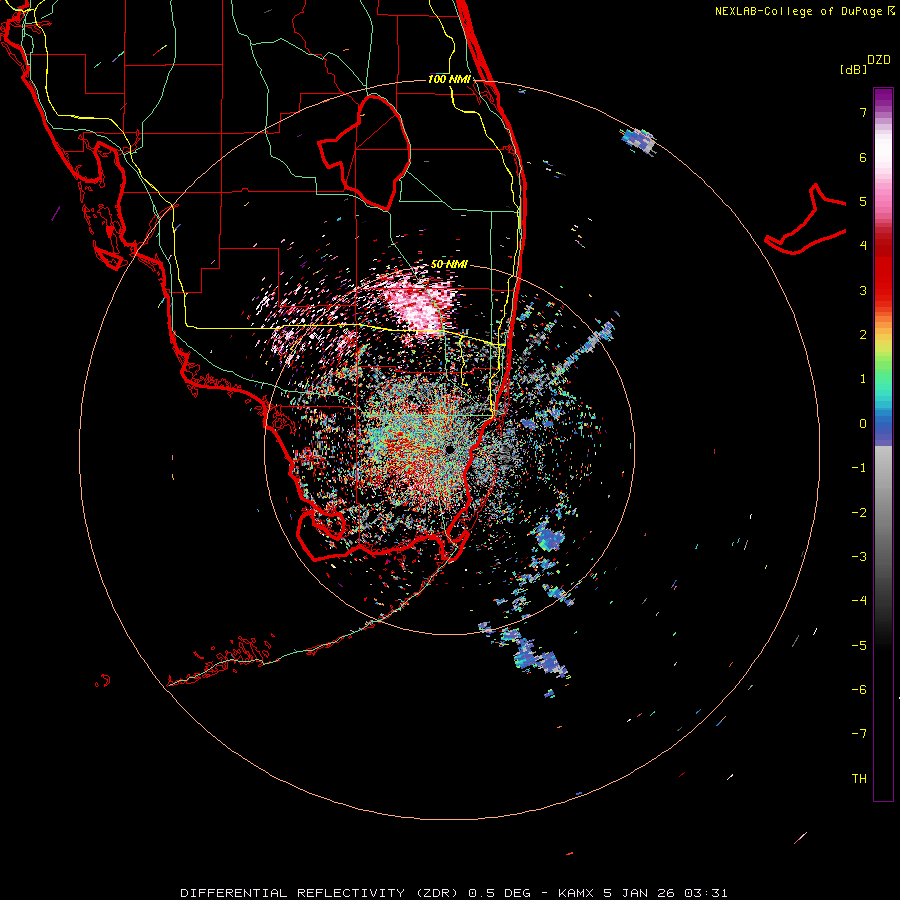Click the -2 value on the color scale
Viewport: 900px width, 900px height.
click(859, 513)
